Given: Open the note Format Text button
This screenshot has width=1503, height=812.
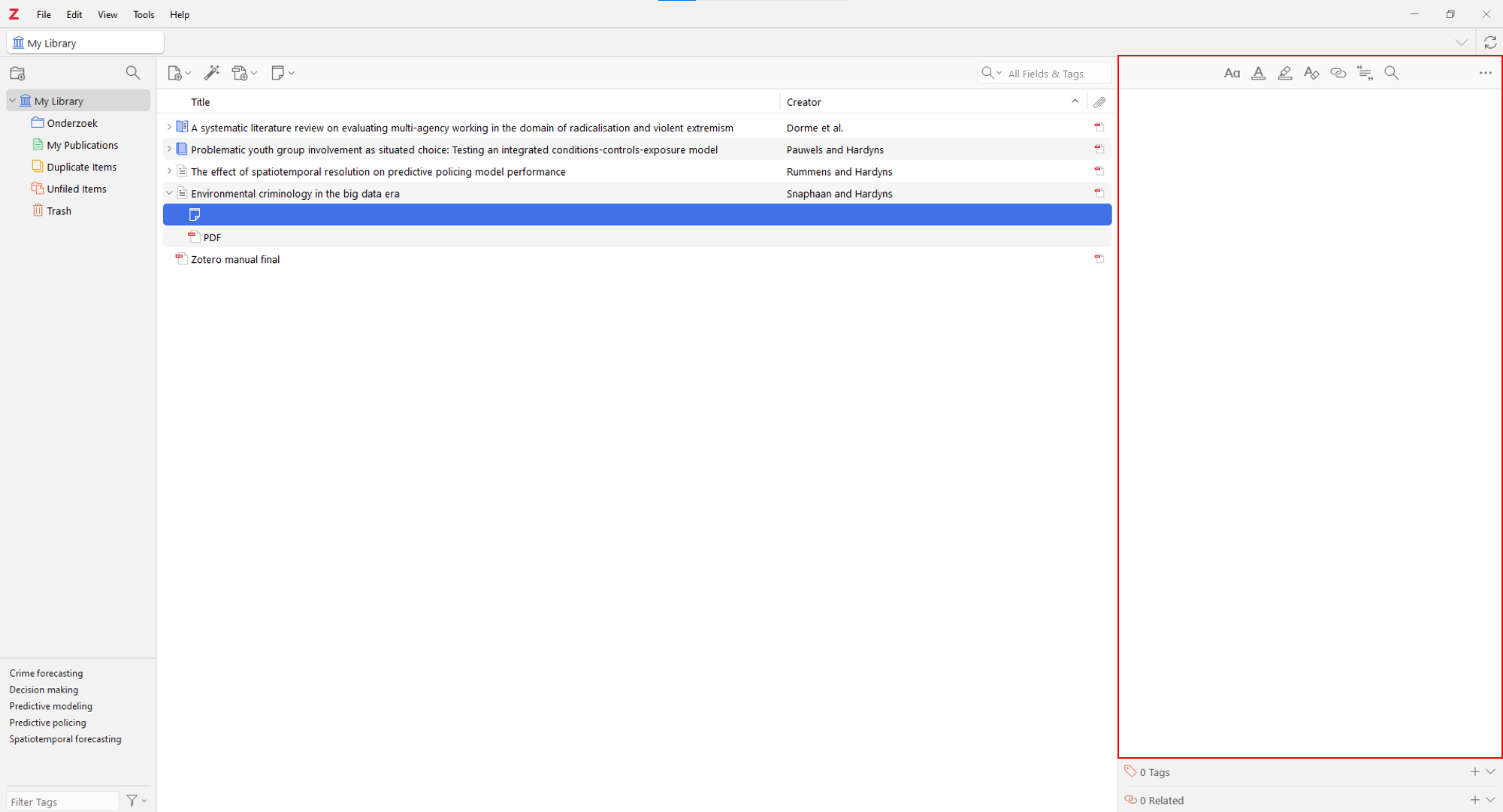Looking at the screenshot, I should [x=1232, y=73].
